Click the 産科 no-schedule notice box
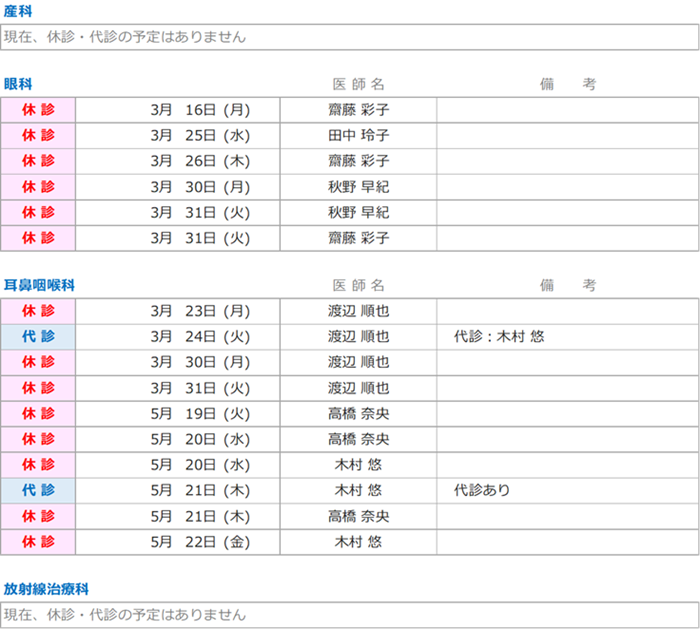The image size is (700, 629). (349, 37)
